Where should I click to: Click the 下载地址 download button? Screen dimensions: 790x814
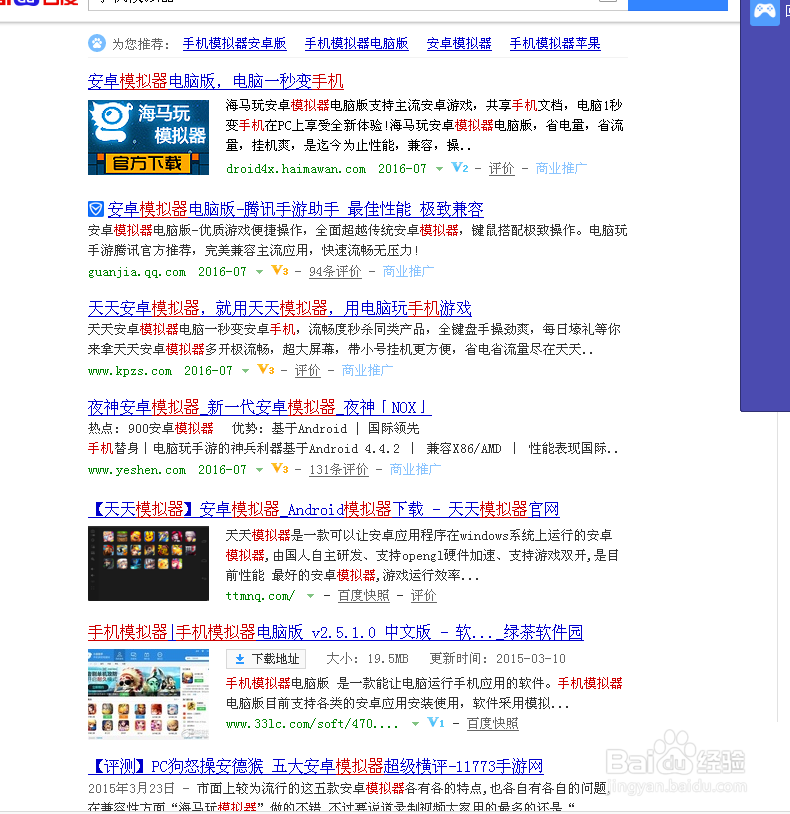(x=266, y=659)
